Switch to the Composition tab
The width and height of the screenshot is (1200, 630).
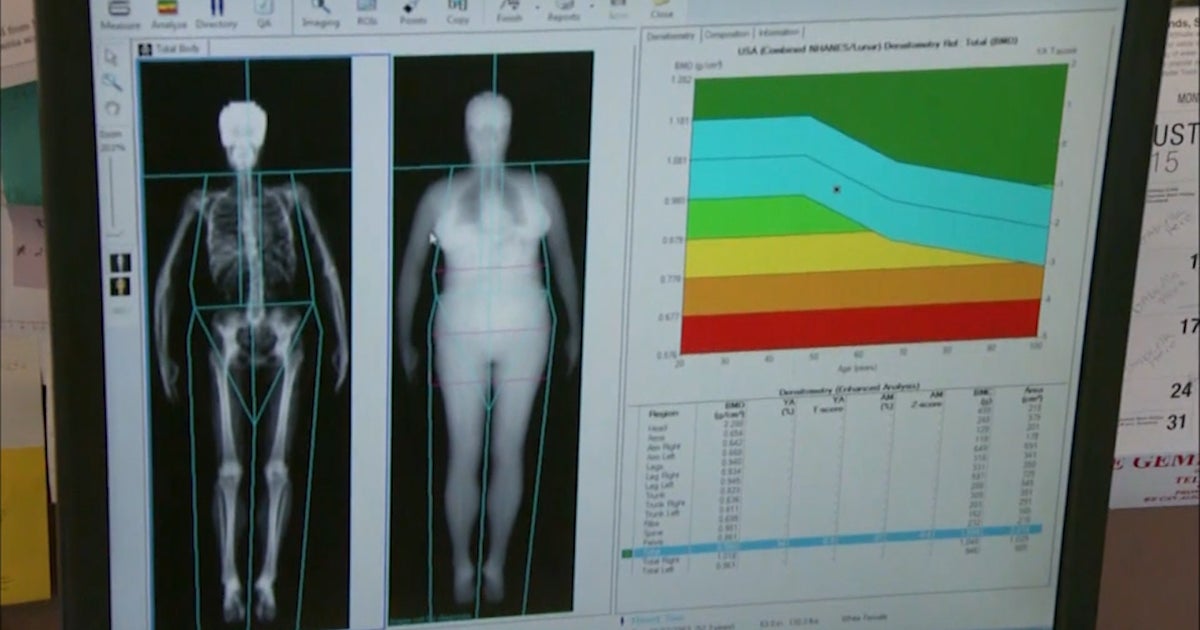(725, 33)
